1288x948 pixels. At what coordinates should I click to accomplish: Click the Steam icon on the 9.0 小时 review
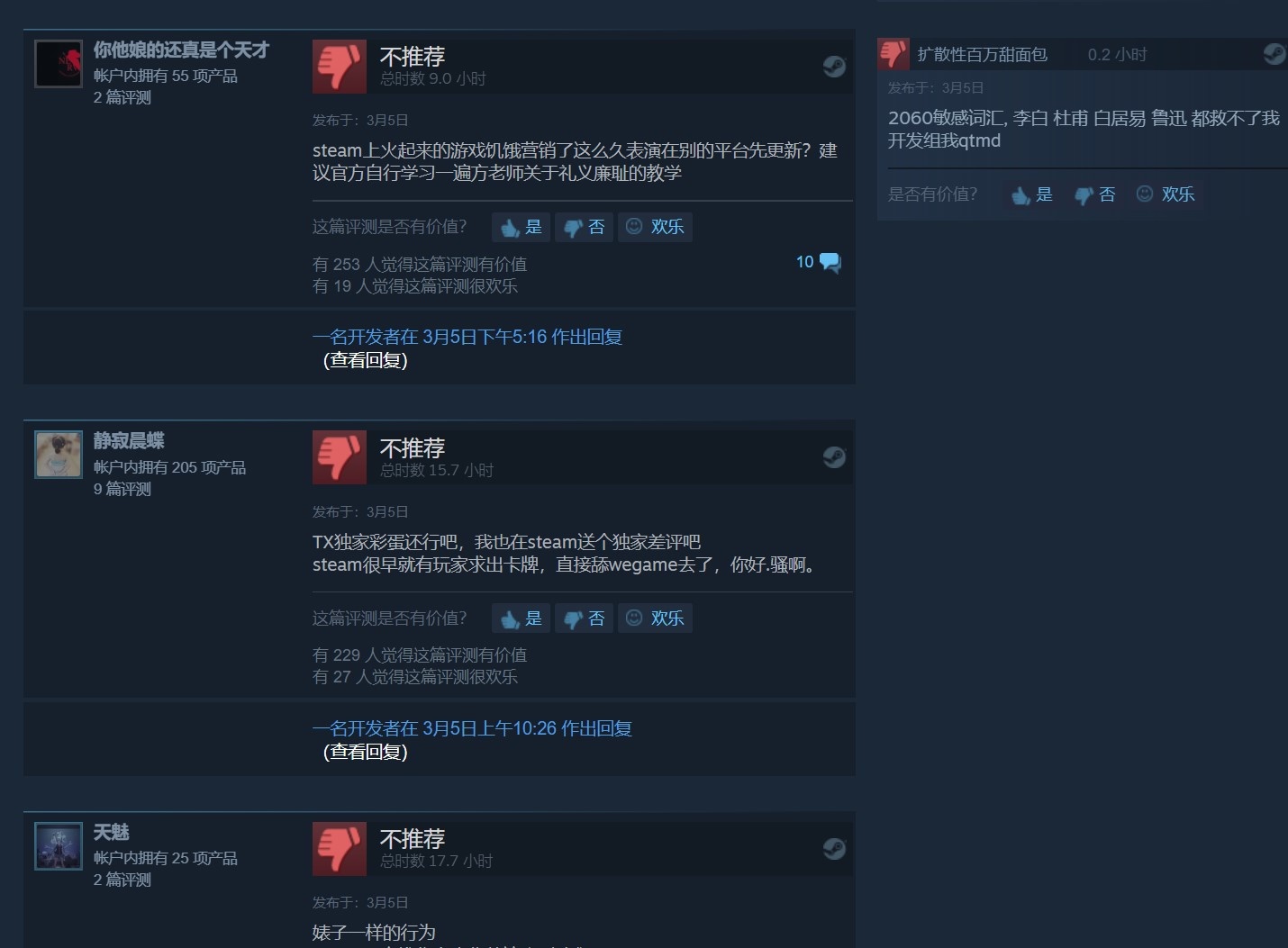(x=834, y=66)
